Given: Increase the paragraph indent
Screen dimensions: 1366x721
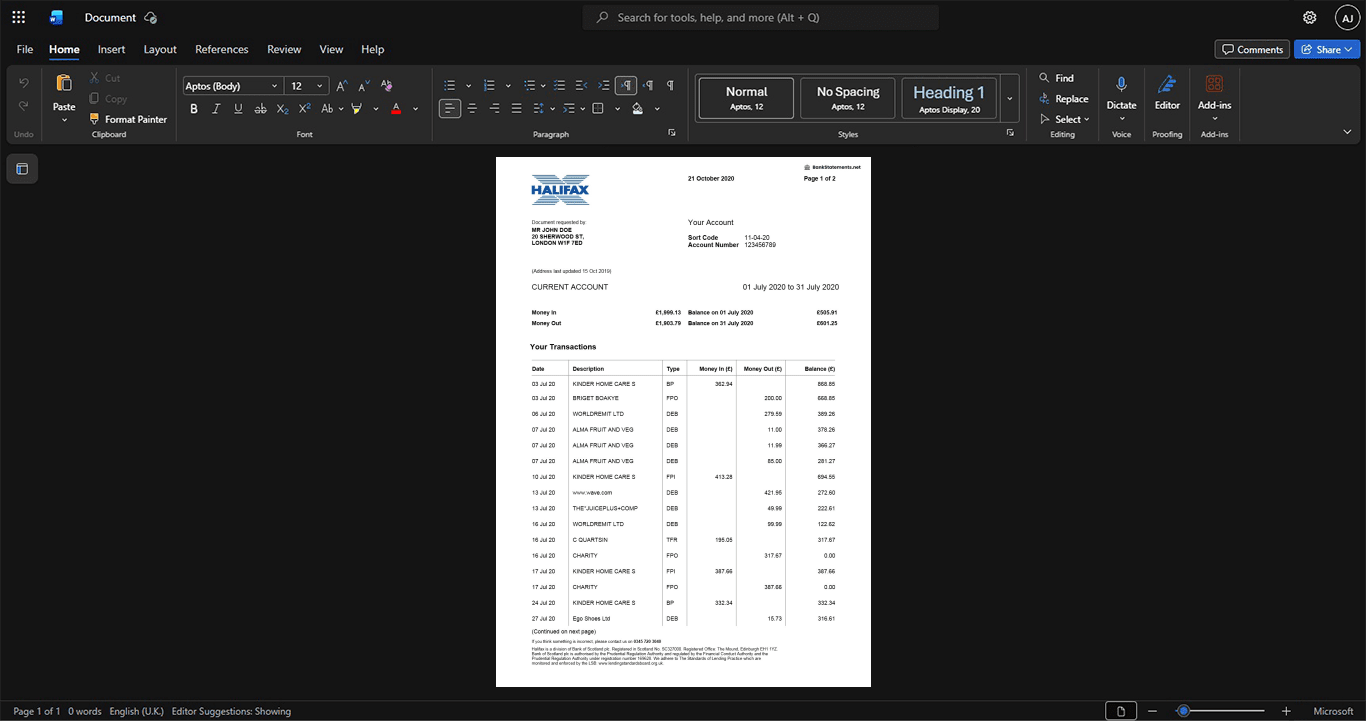Looking at the screenshot, I should click(604, 86).
